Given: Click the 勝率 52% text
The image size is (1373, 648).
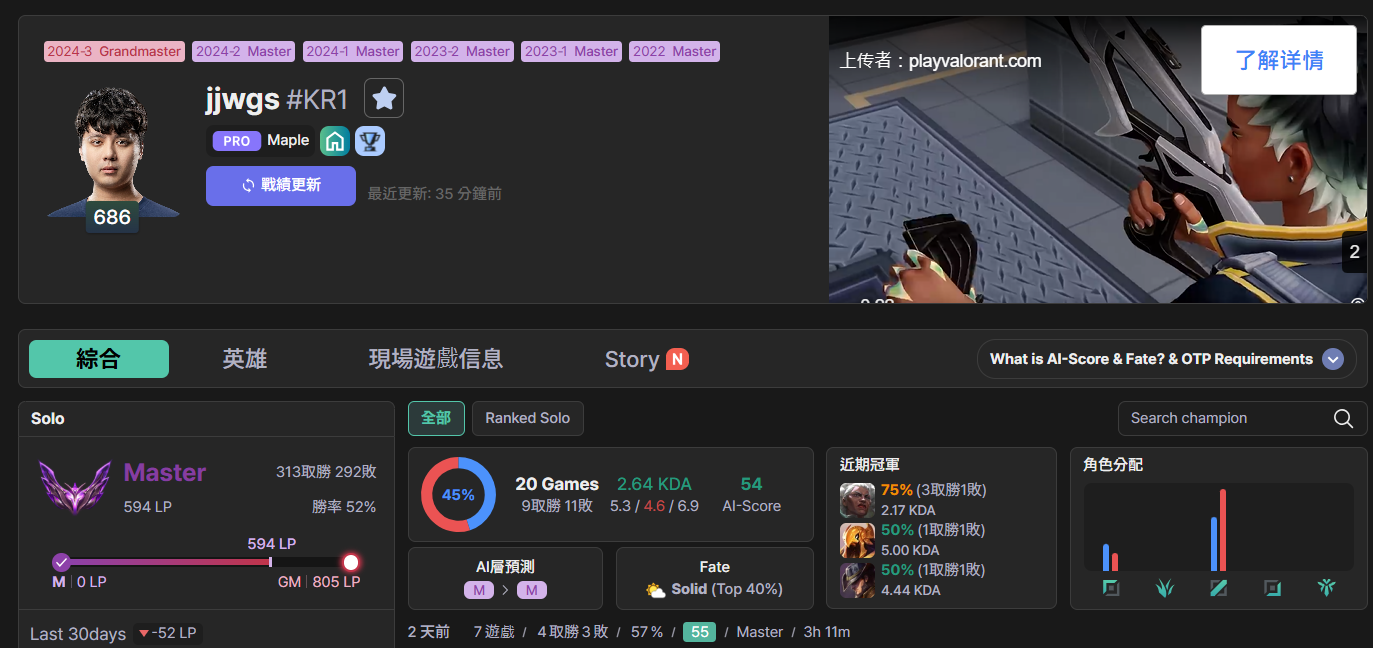Looking at the screenshot, I should tap(344, 507).
